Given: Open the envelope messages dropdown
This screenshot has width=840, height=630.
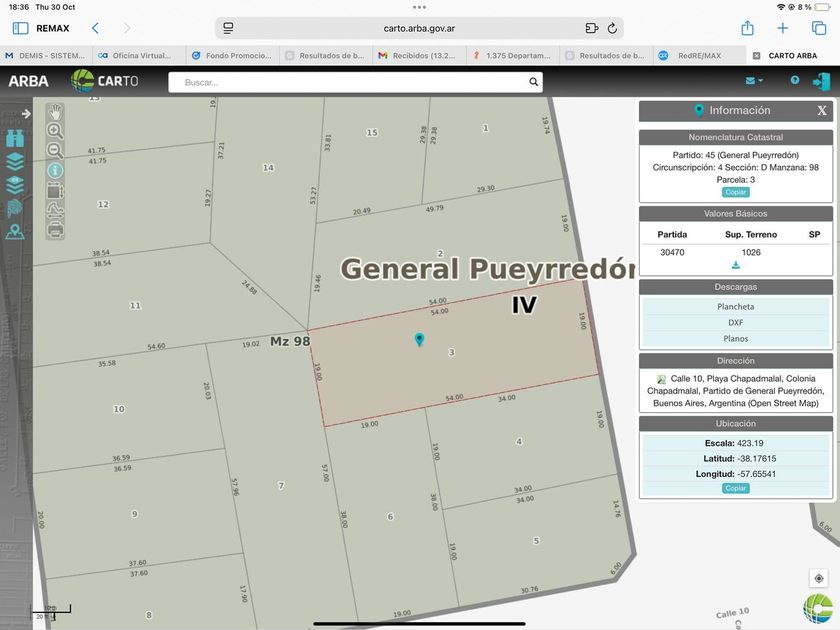Looking at the screenshot, I should click(x=754, y=81).
